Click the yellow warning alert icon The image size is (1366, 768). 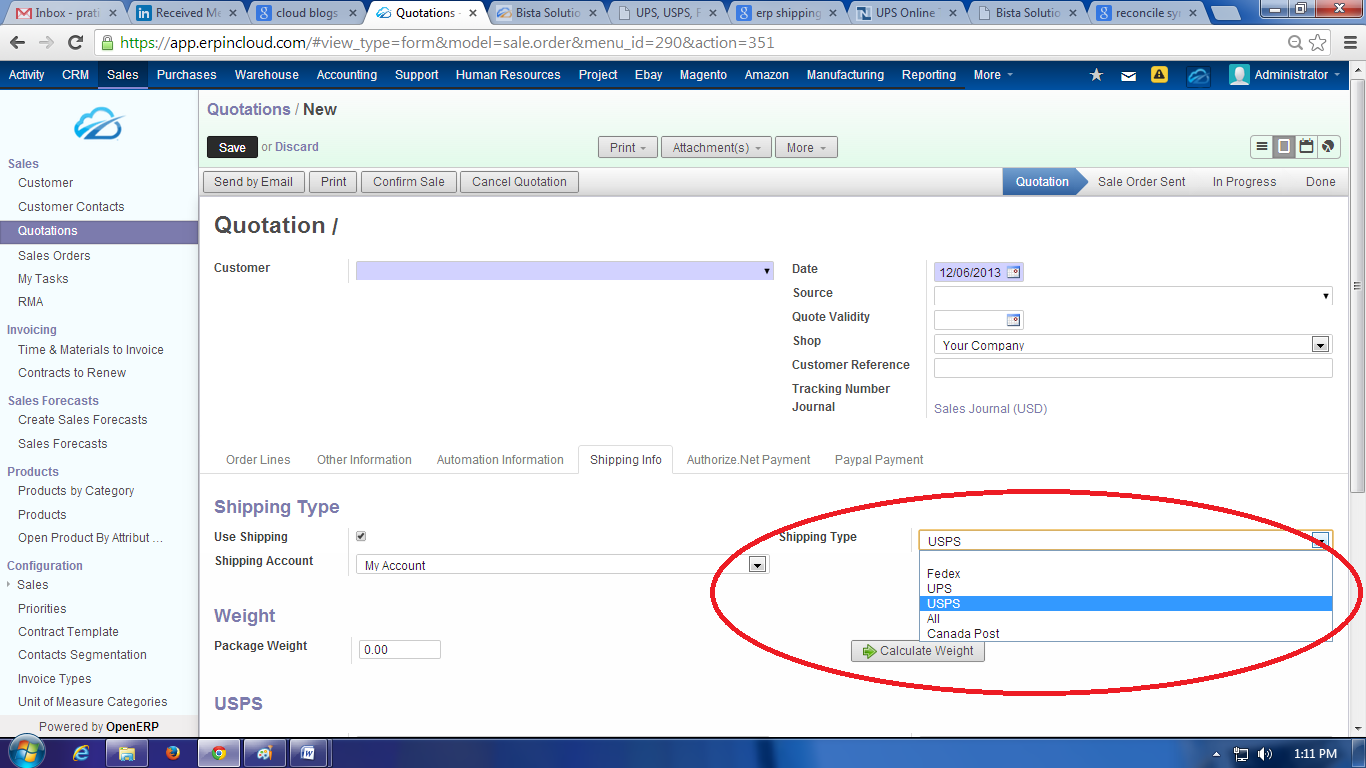(x=1160, y=74)
